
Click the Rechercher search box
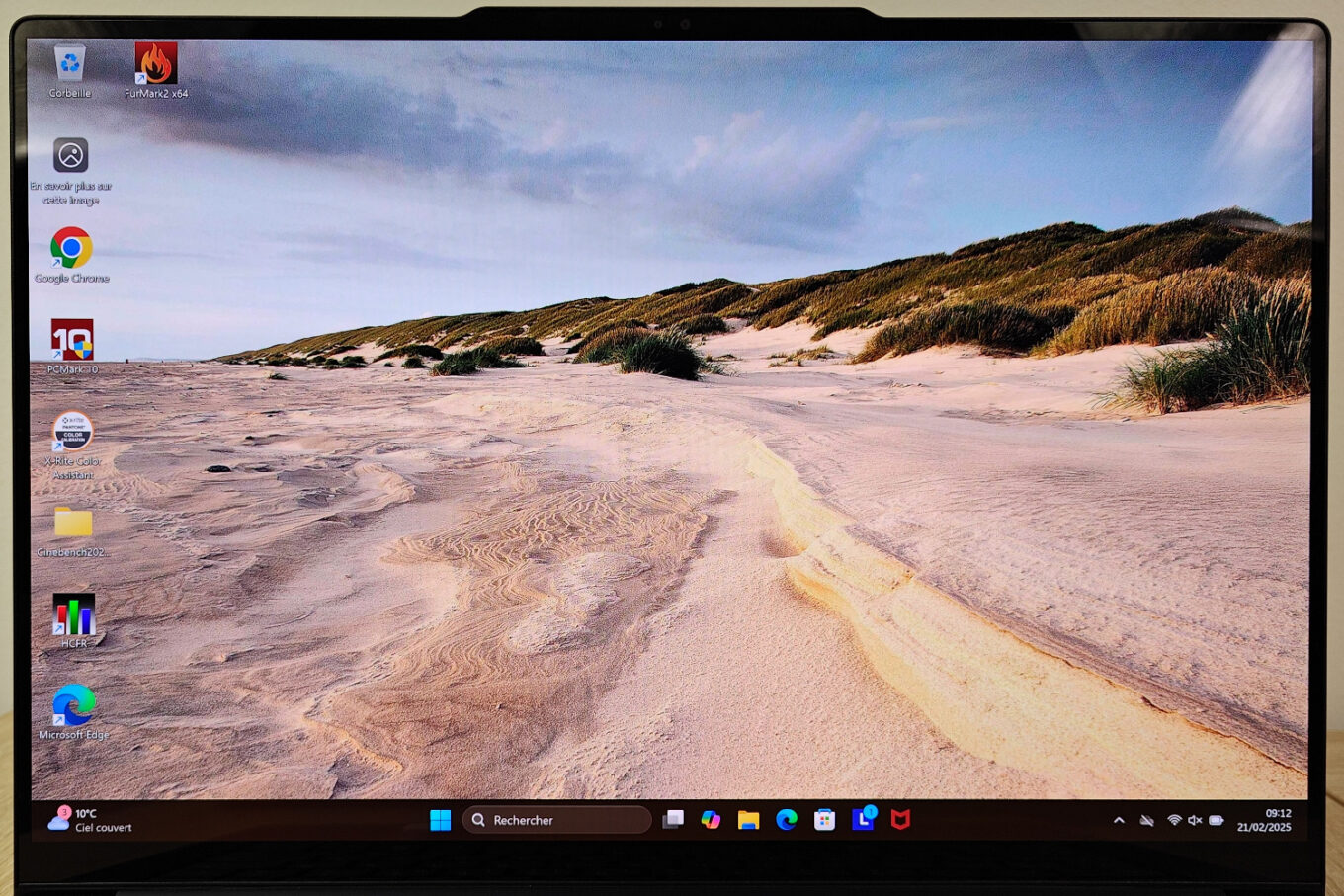[x=556, y=820]
